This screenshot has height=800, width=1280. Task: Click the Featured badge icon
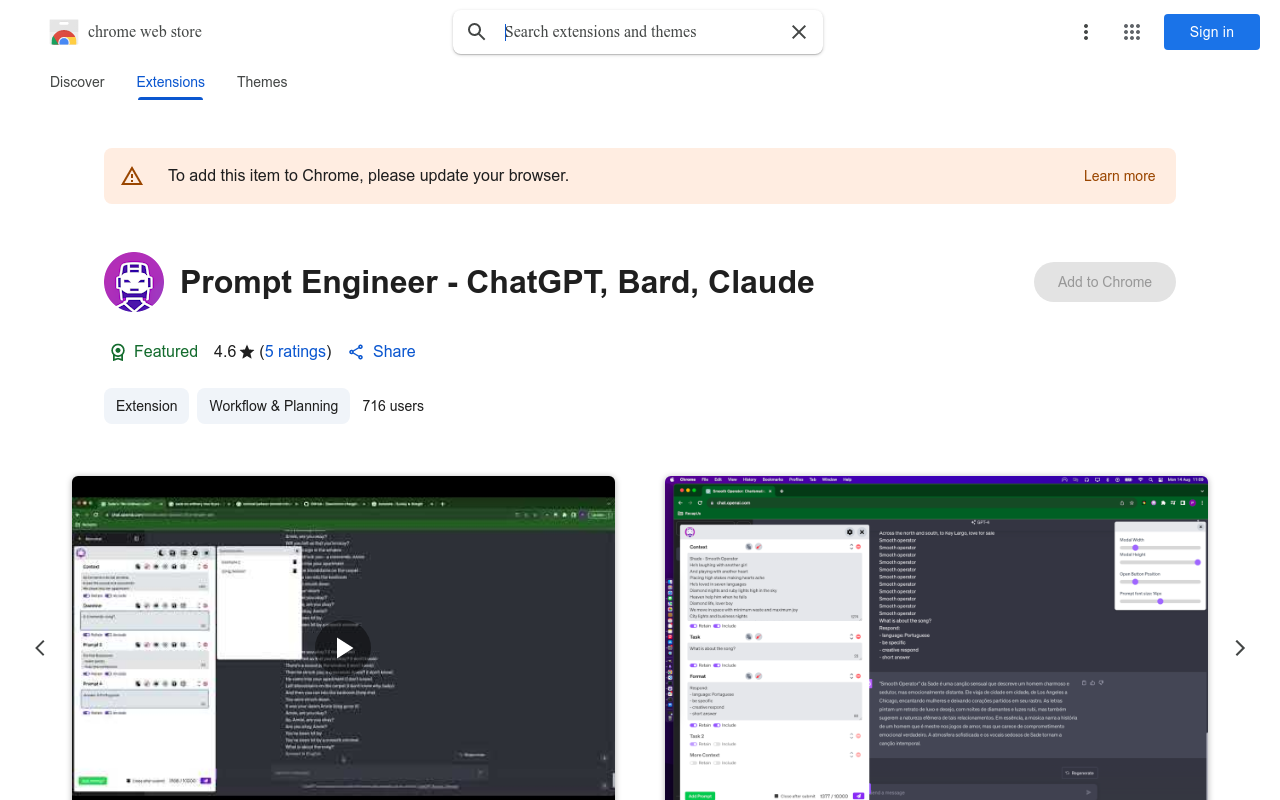117,352
